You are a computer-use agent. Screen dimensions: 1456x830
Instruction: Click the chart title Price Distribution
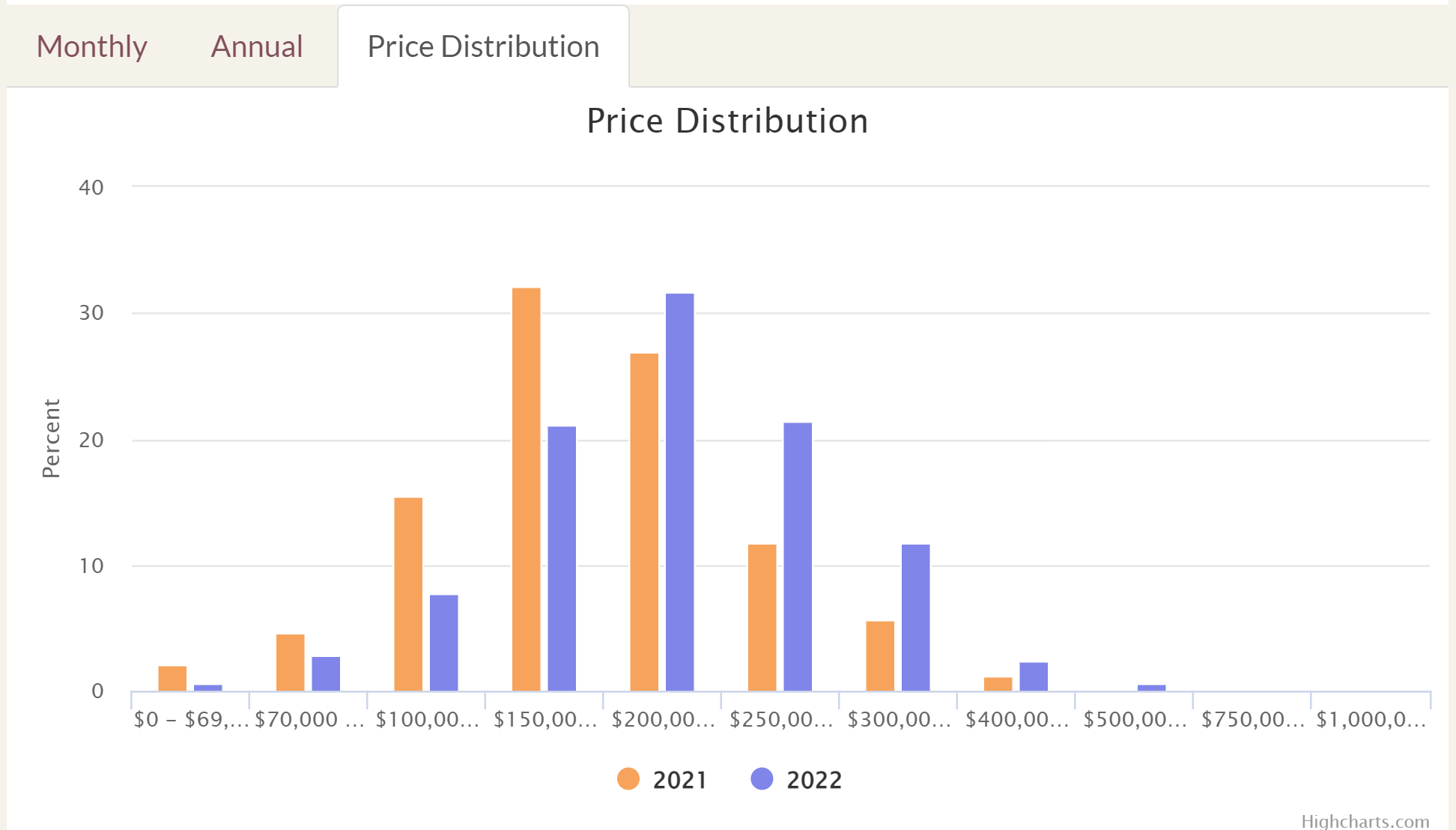pyautogui.click(x=727, y=120)
